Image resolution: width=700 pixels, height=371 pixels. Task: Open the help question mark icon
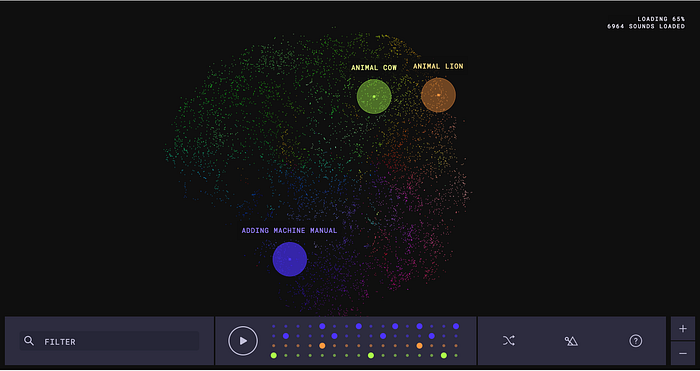click(636, 341)
